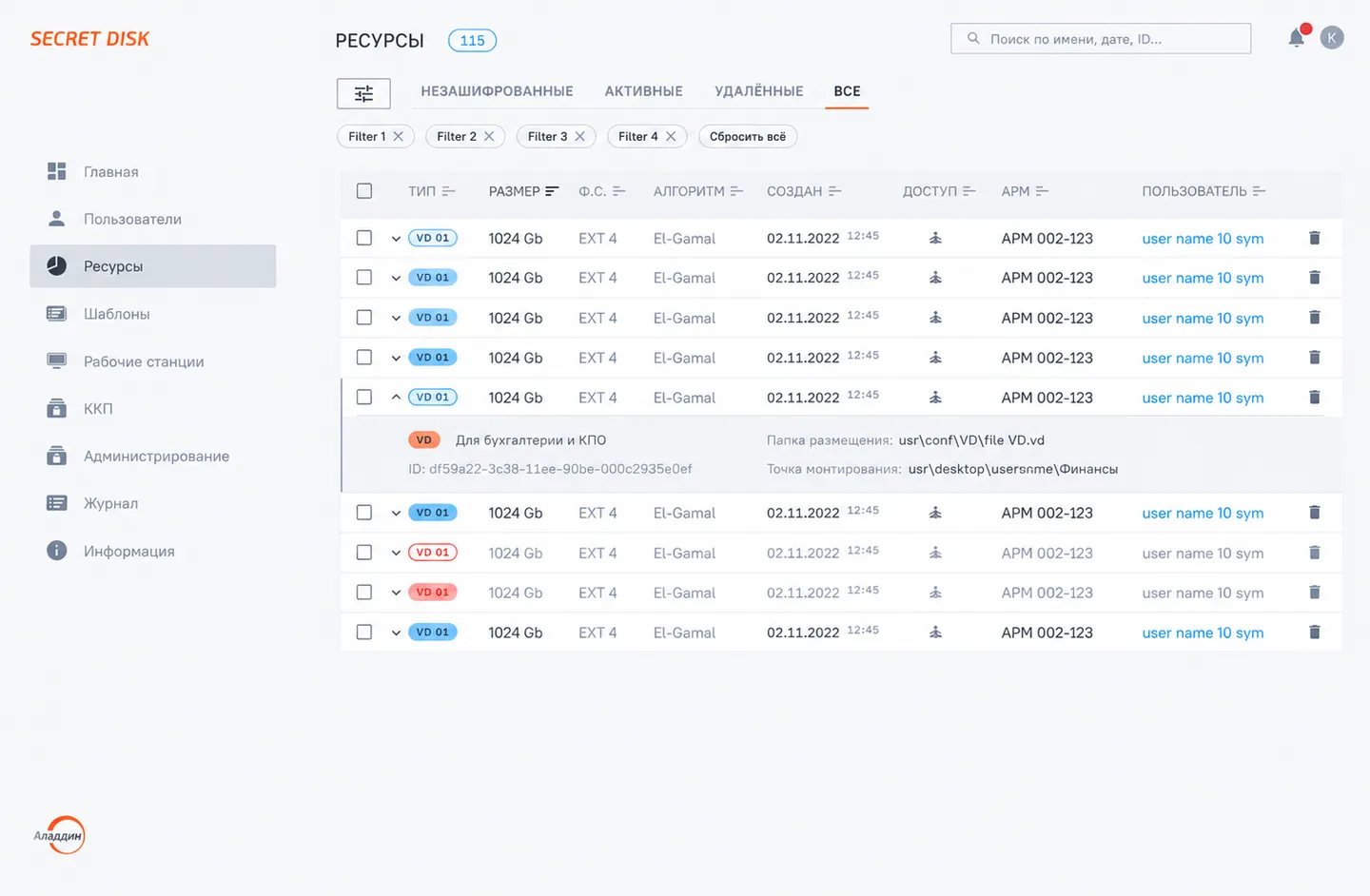Click the sort control next to ТИП
The image size is (1370, 896).
pyautogui.click(x=449, y=191)
